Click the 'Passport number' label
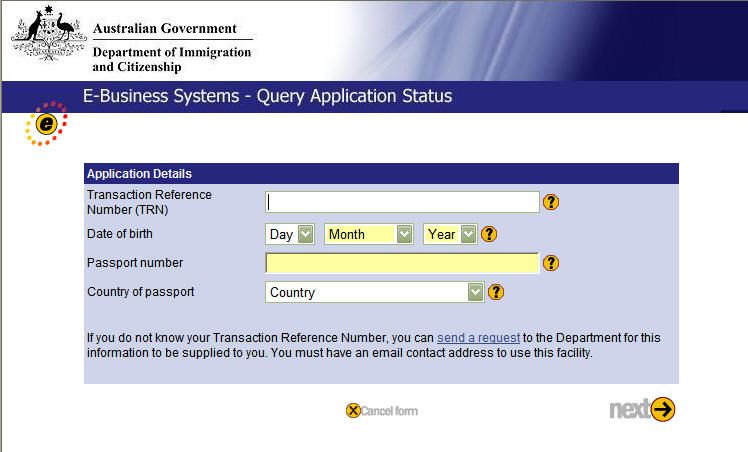Viewport: 748px width, 452px height. point(135,263)
